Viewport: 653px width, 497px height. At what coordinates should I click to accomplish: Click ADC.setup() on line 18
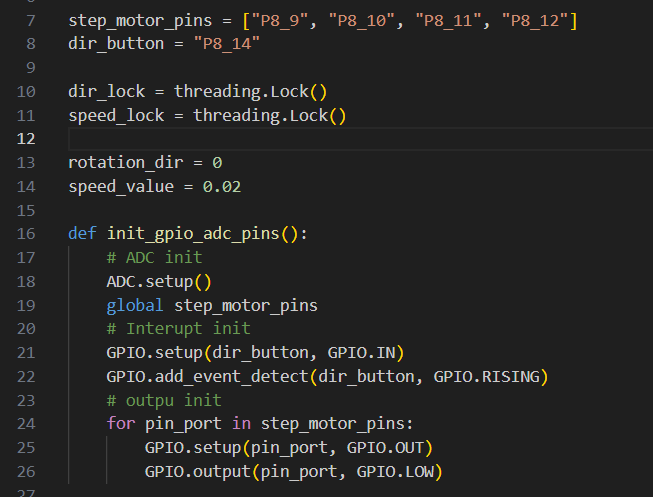tap(159, 282)
